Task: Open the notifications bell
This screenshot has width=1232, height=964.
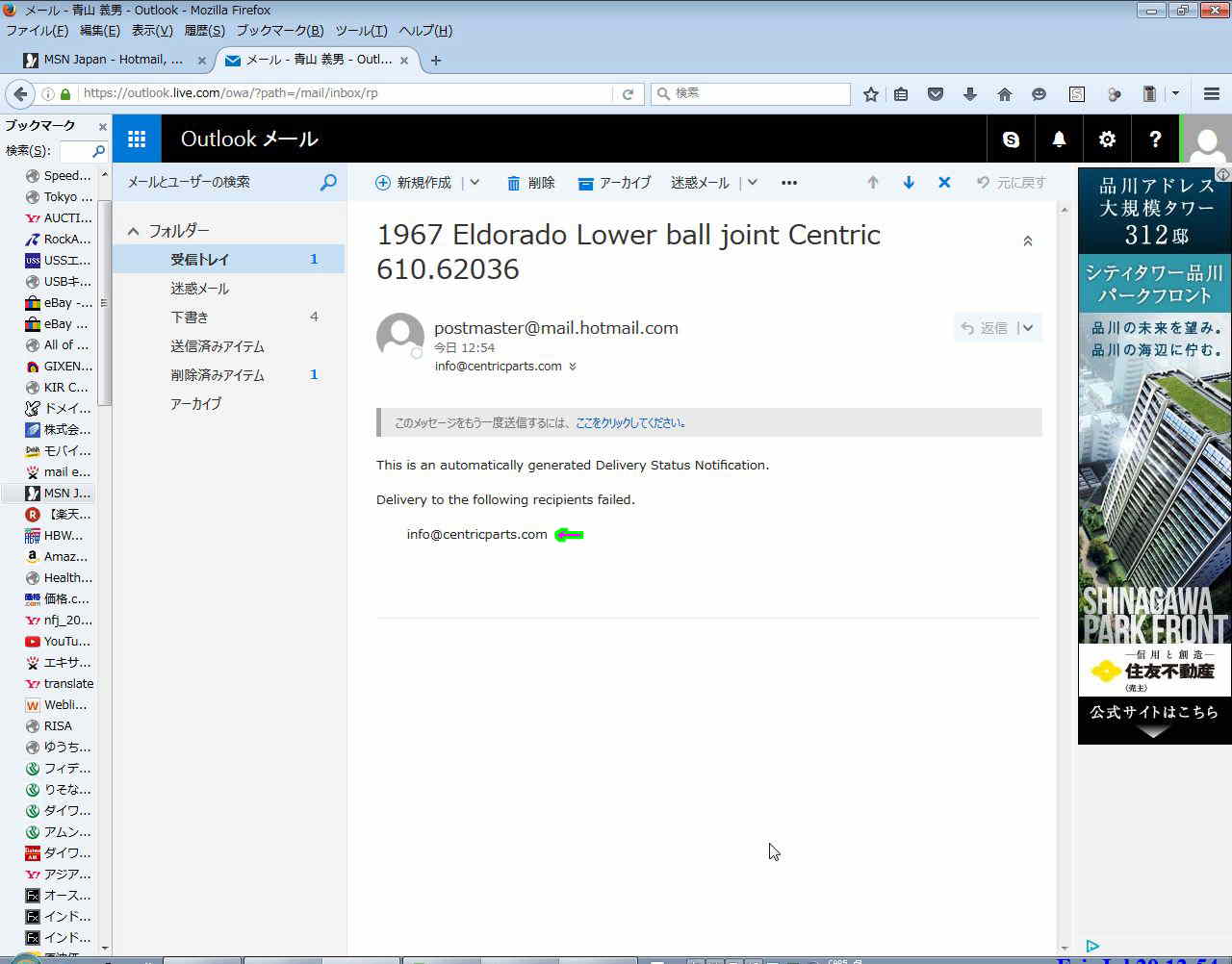Action: click(1059, 140)
